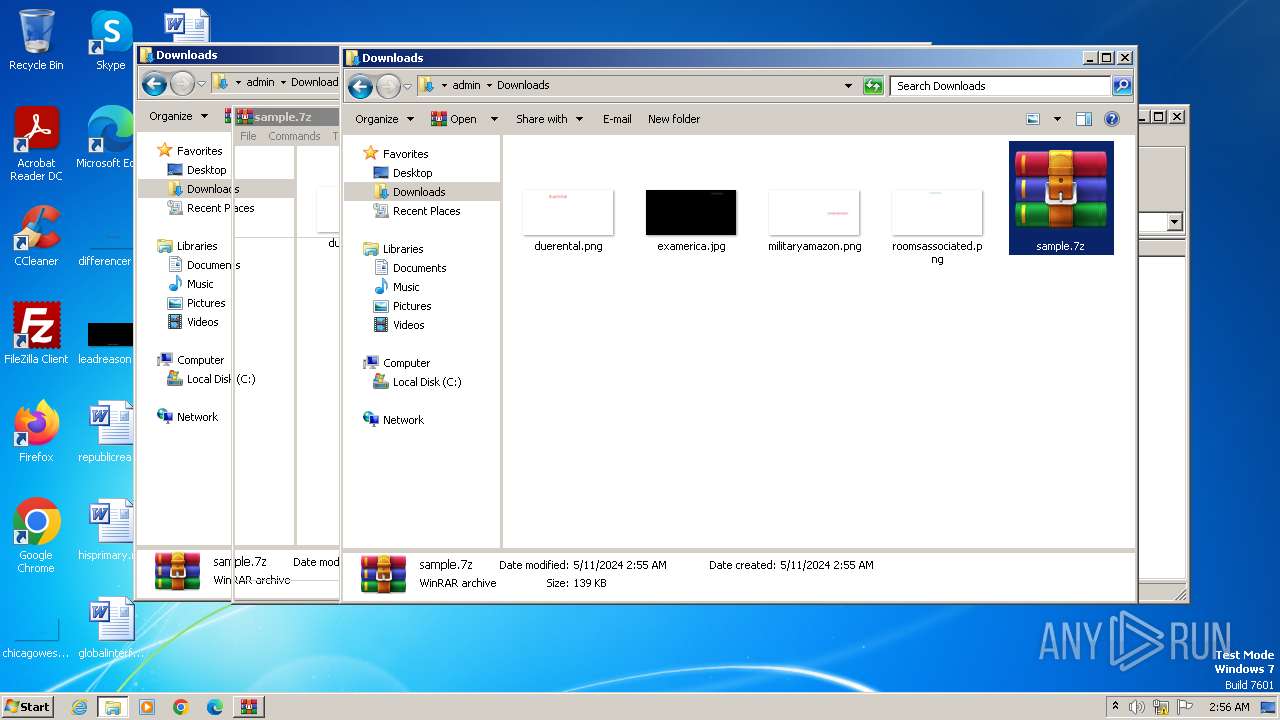This screenshot has width=1280, height=720.
Task: Open recent pages dropdown in front window
Action: [407, 86]
